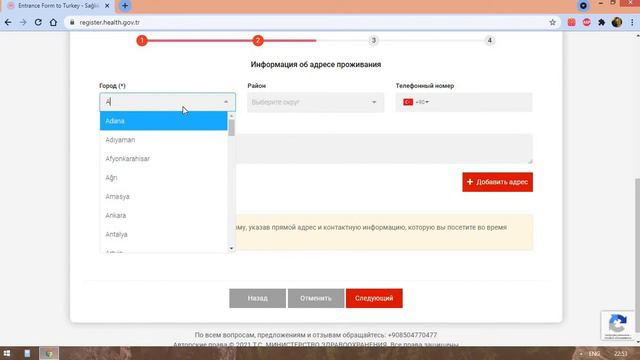Open the Chrome taskbar icon
The height and width of the screenshot is (360, 640).
(49, 353)
